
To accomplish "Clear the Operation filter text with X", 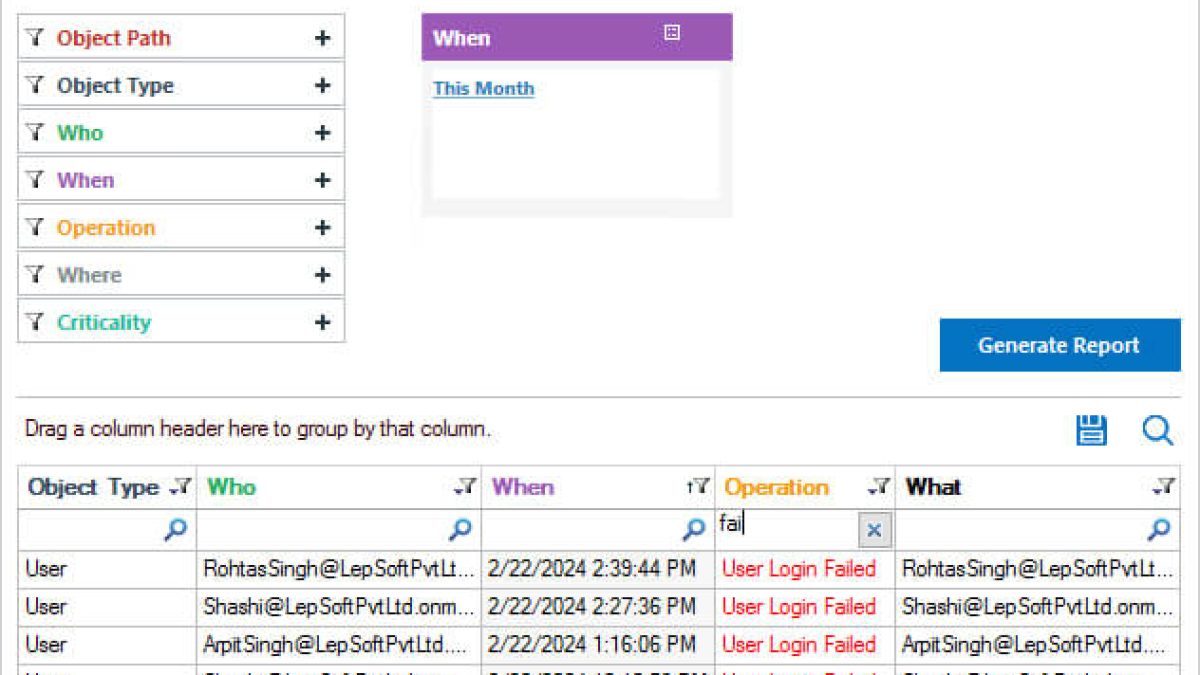I will pyautogui.click(x=874, y=530).
